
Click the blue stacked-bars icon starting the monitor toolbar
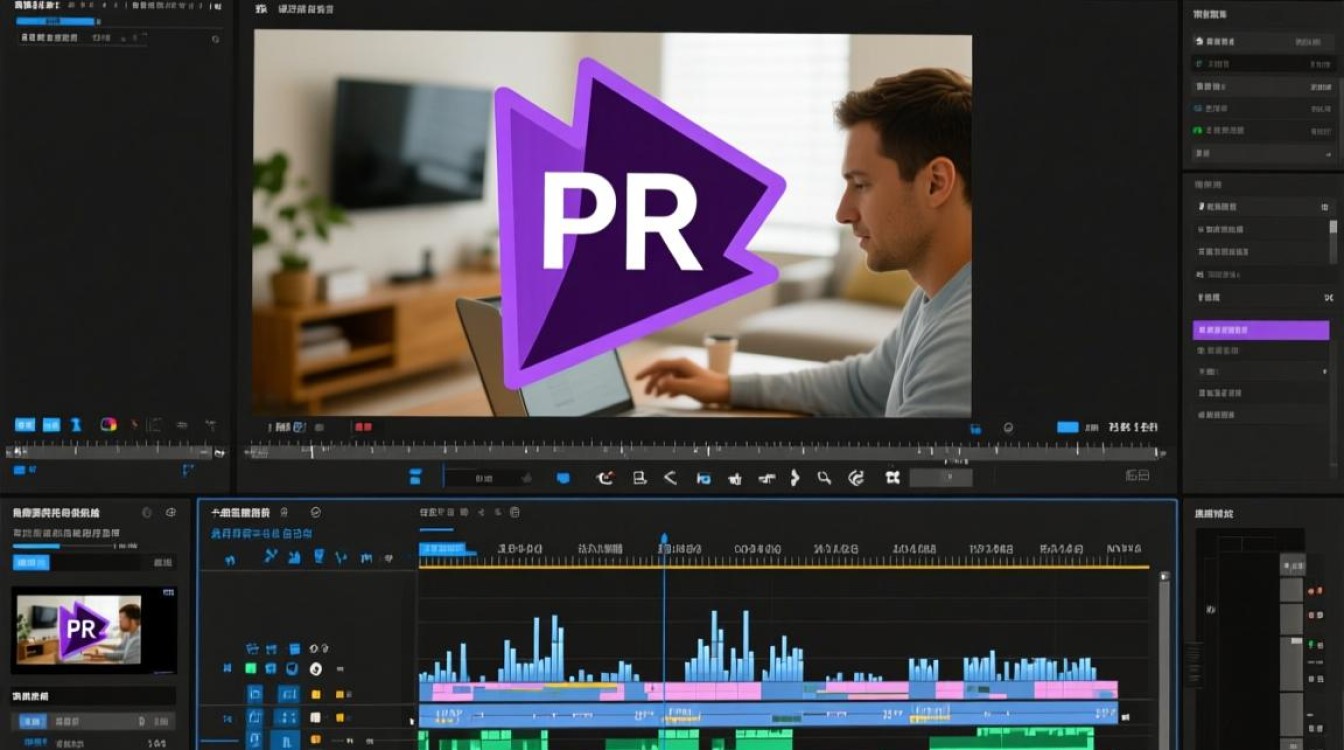click(x=416, y=478)
